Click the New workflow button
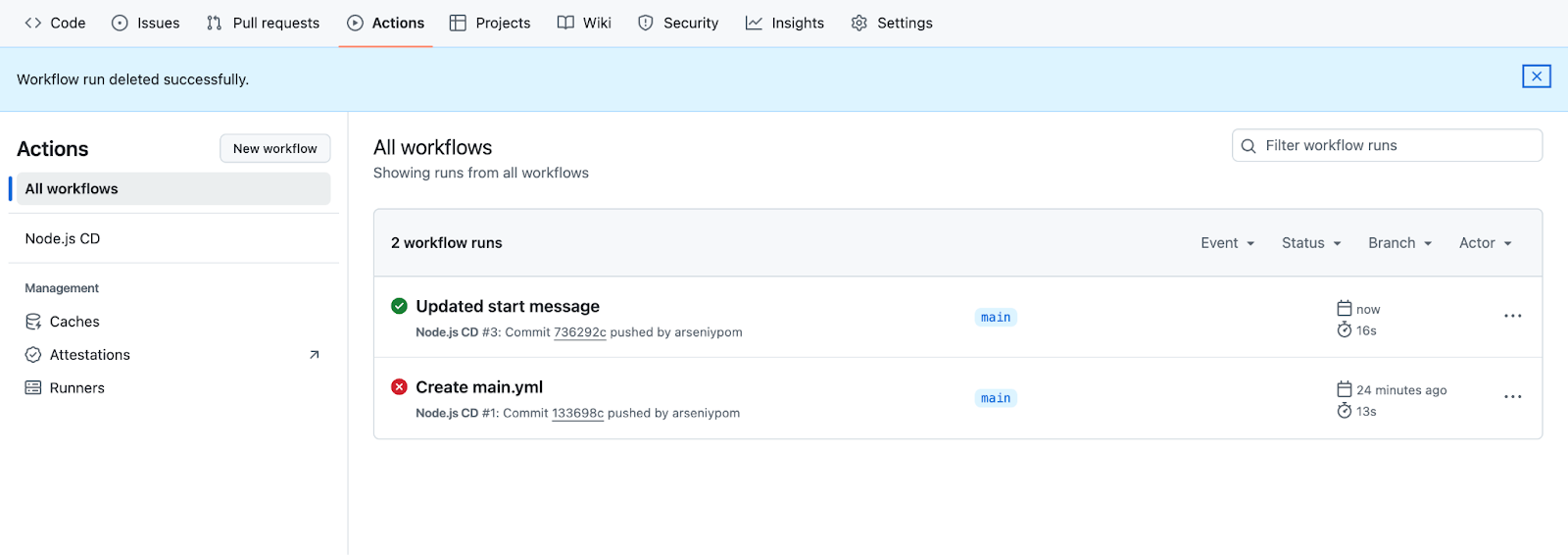 point(275,149)
